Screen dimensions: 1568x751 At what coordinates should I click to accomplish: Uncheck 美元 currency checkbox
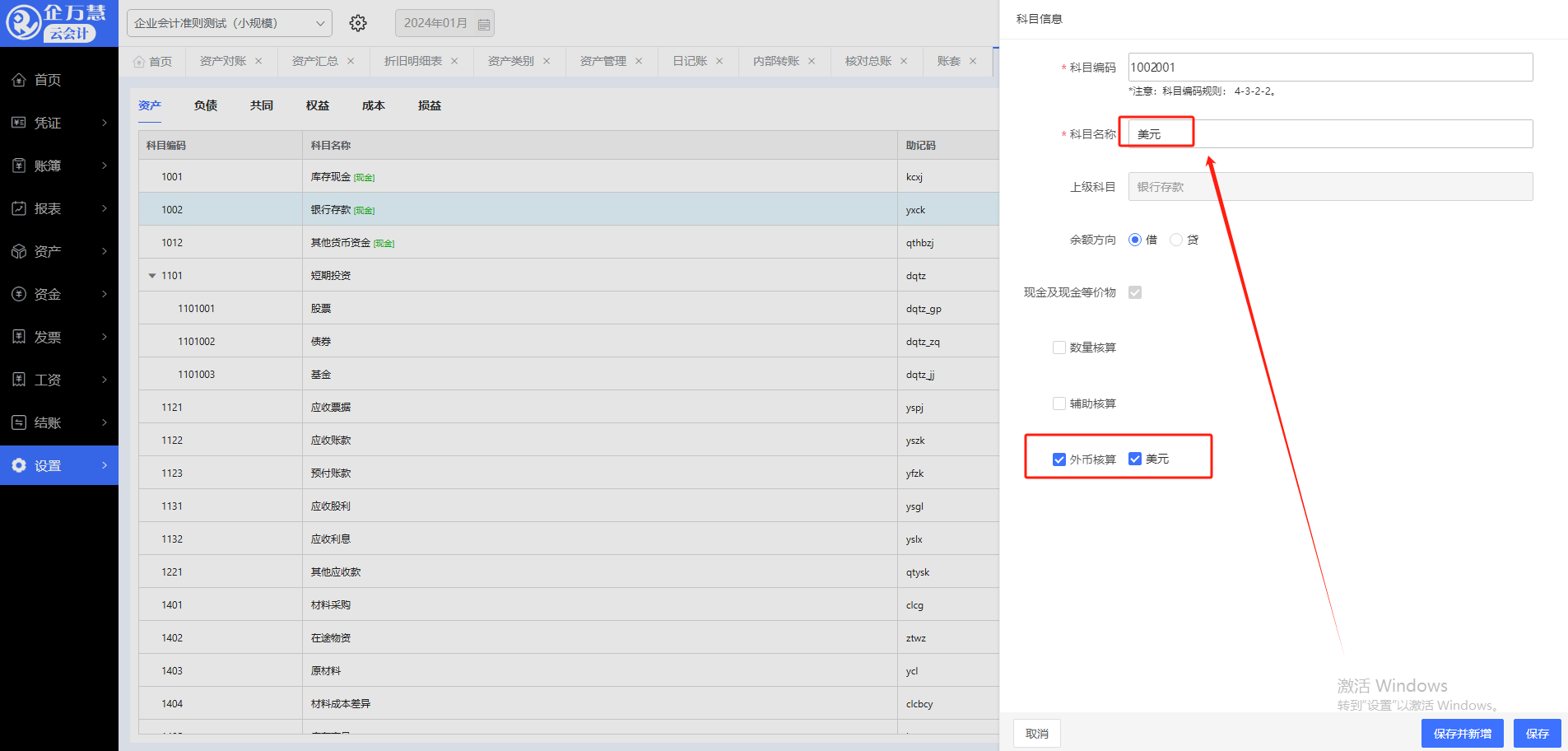[x=1135, y=459]
